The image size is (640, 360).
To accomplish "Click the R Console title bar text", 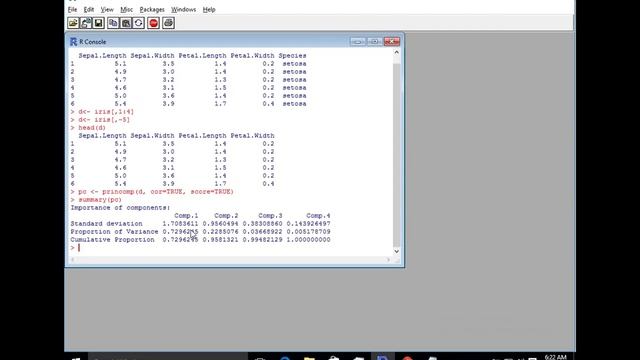I will coord(93,42).
